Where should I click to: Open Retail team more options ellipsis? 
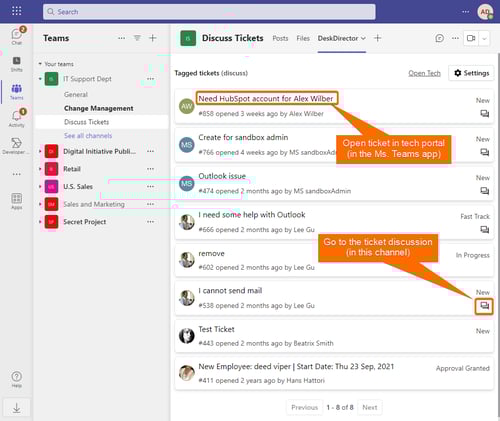point(151,169)
